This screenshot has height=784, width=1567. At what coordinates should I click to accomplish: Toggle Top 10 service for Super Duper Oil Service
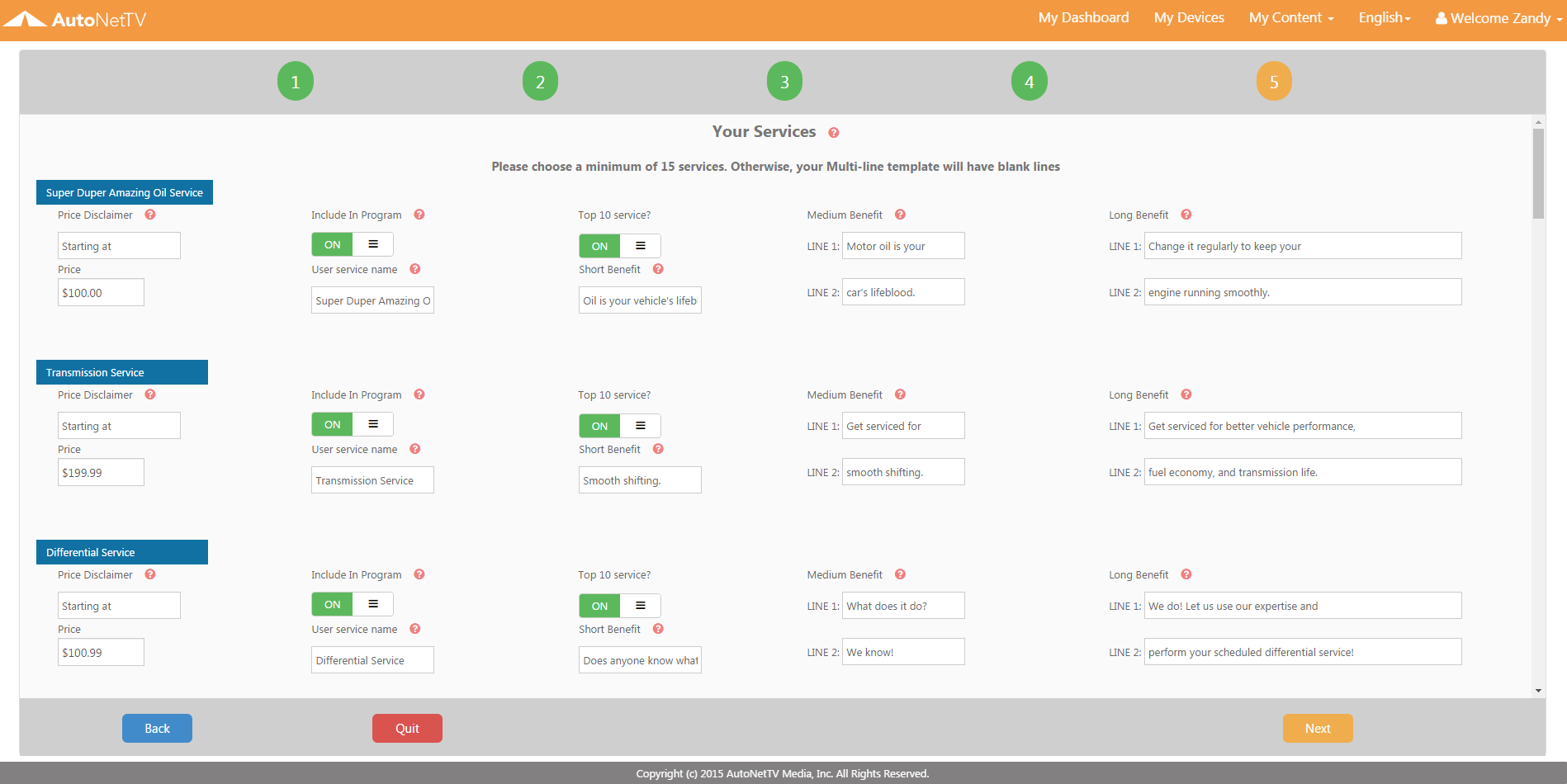pyautogui.click(x=620, y=246)
